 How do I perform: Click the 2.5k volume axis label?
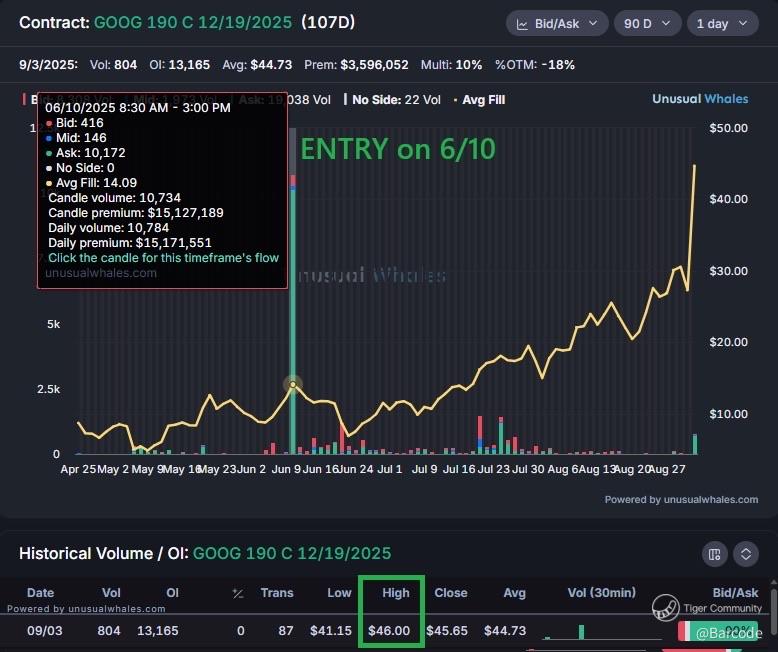pyautogui.click(x=48, y=389)
